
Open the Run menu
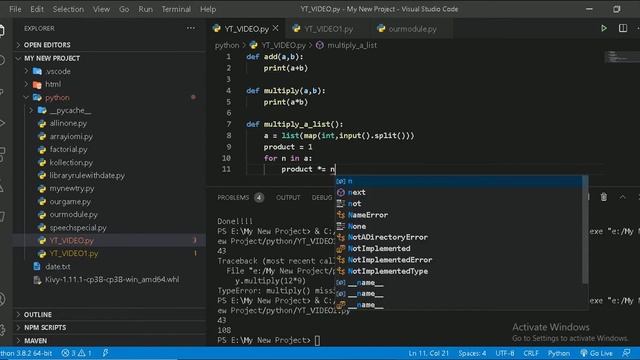coord(145,9)
